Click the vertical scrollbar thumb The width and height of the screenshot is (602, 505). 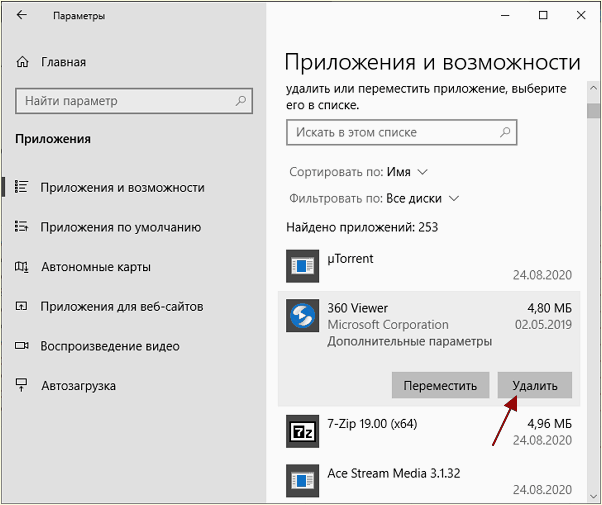click(x=594, y=111)
